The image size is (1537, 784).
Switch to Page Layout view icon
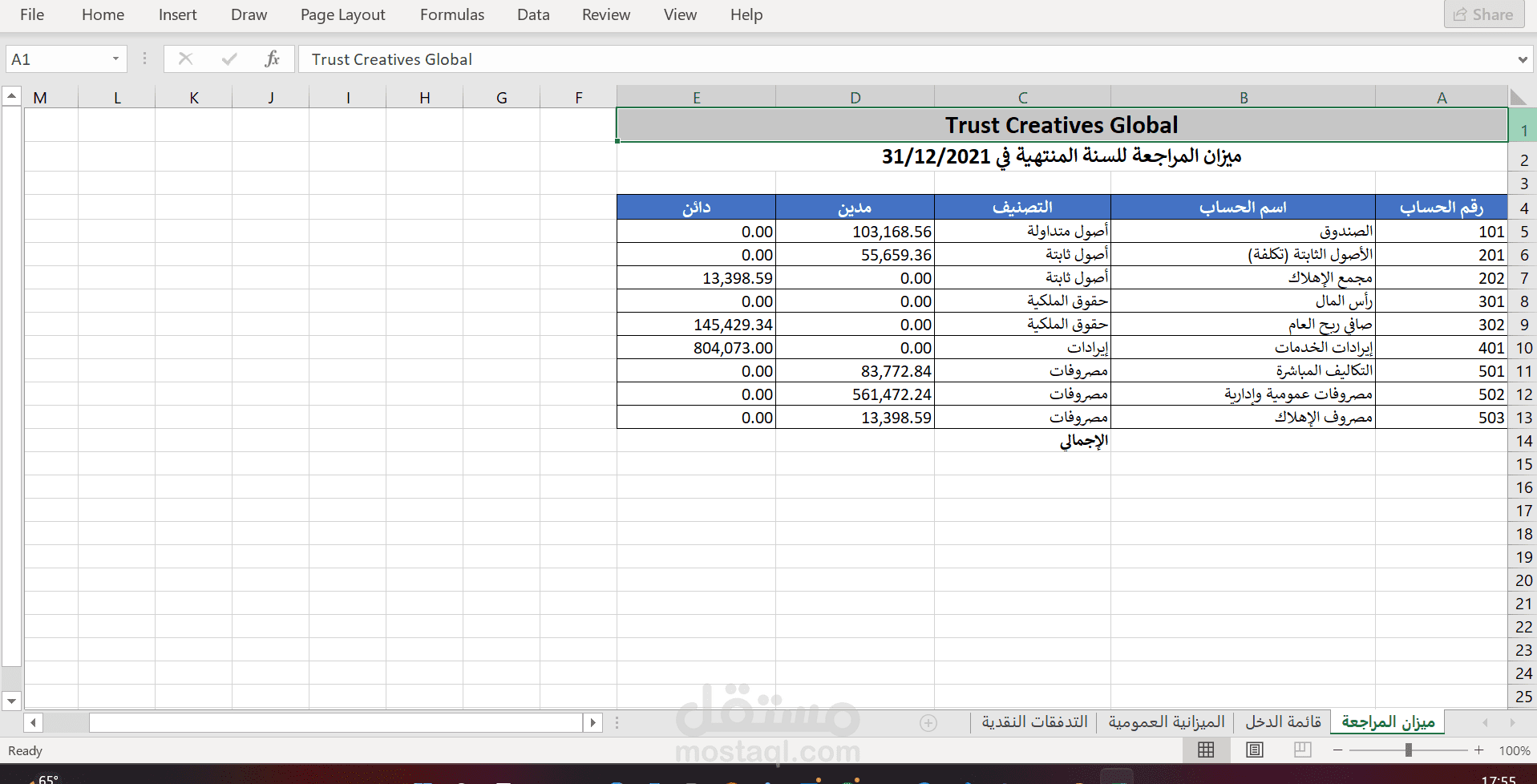[1255, 750]
